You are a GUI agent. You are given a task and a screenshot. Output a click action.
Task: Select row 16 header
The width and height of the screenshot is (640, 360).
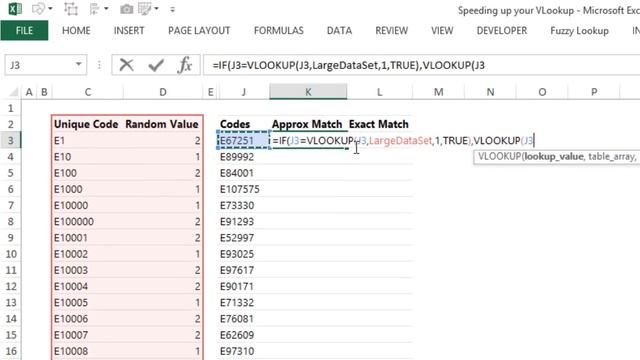pyautogui.click(x=11, y=351)
